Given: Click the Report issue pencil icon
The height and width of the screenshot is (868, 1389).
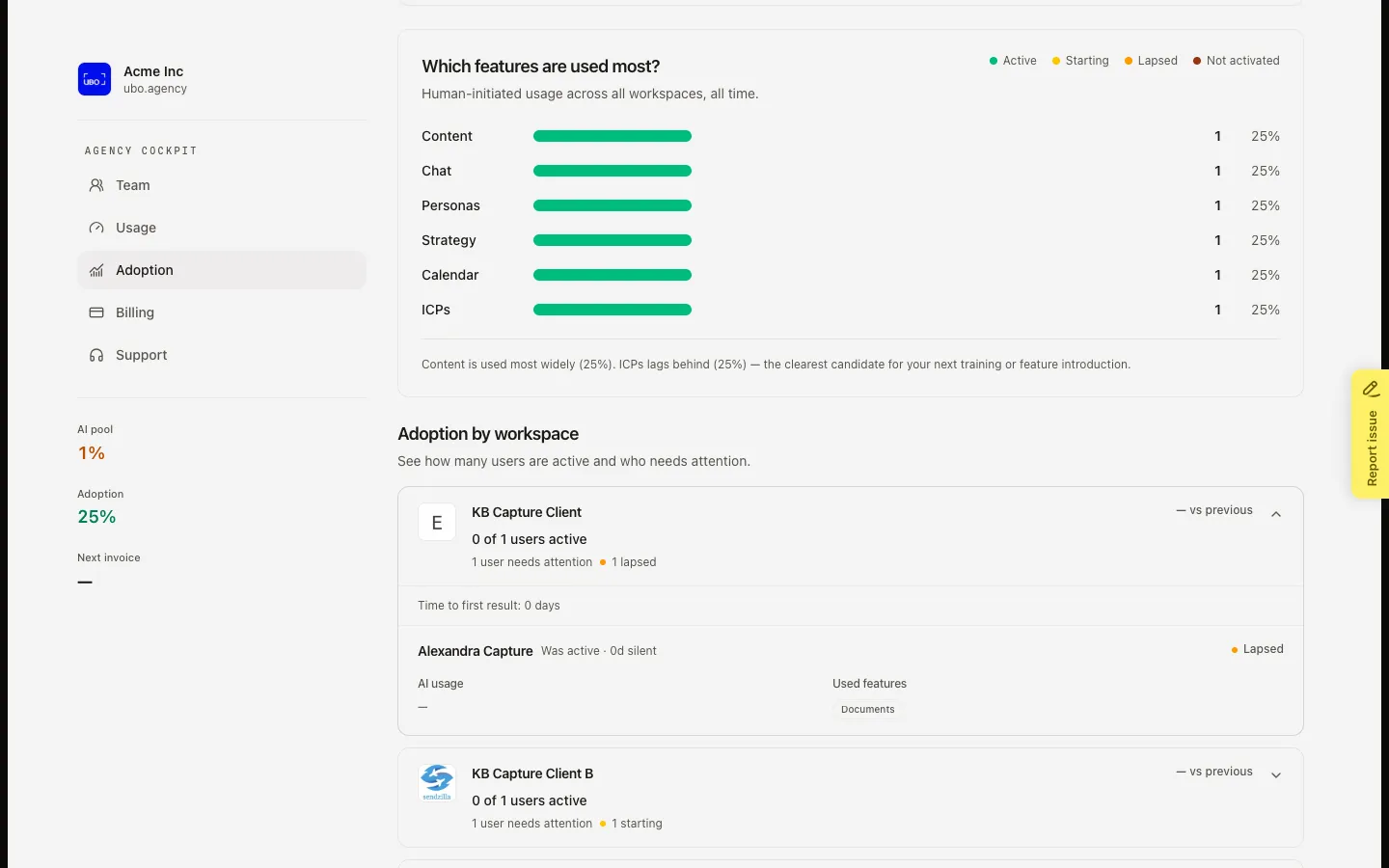Looking at the screenshot, I should (x=1371, y=389).
